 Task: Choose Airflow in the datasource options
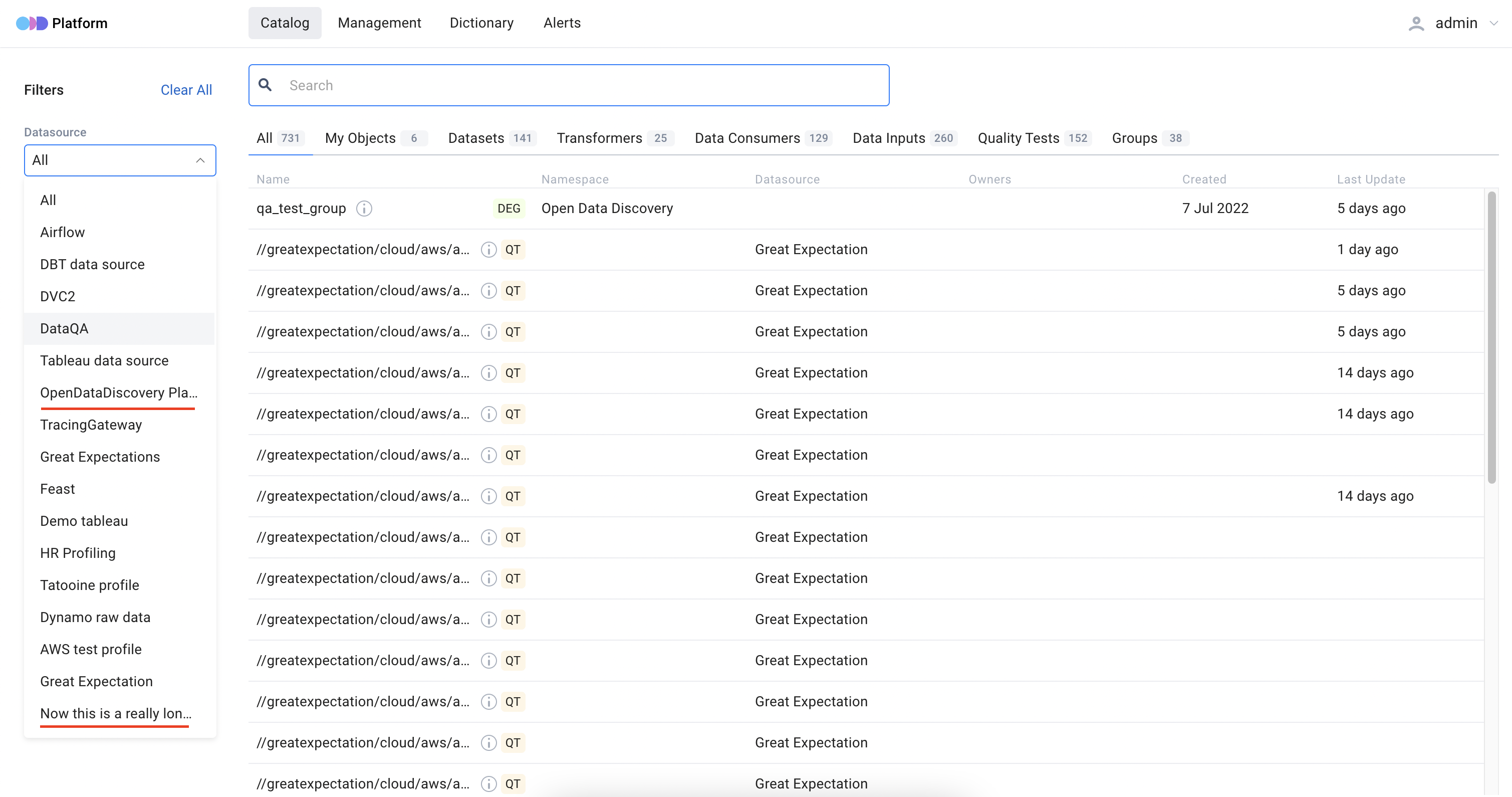click(x=62, y=232)
